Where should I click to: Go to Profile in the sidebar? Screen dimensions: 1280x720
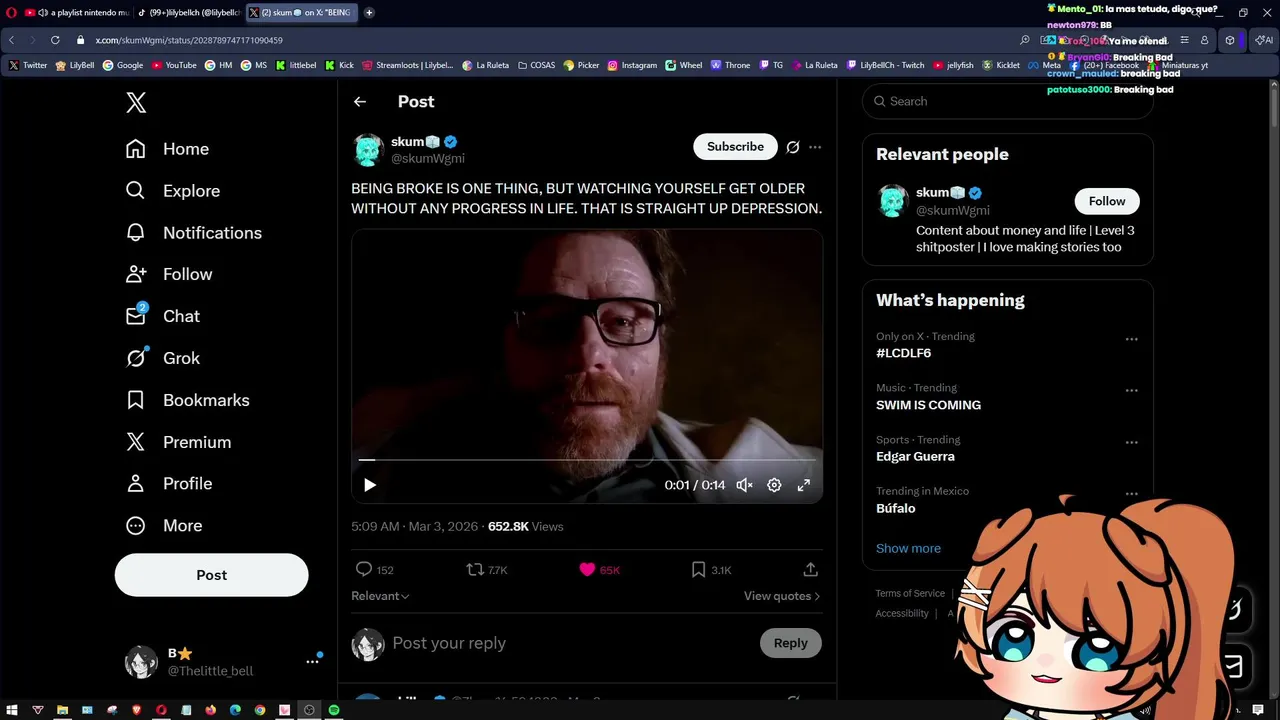click(168, 484)
